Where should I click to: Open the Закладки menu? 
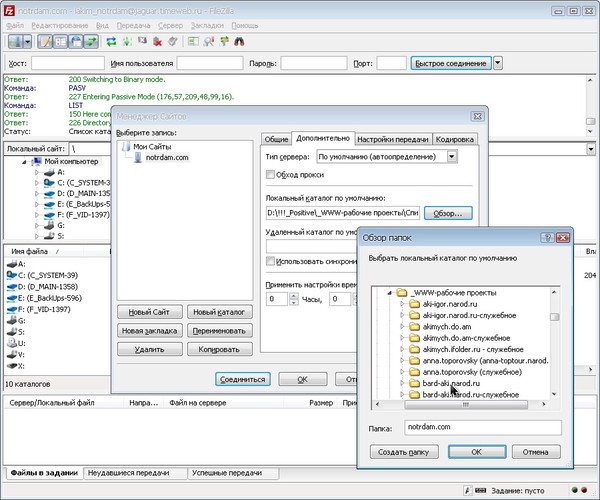coord(207,26)
